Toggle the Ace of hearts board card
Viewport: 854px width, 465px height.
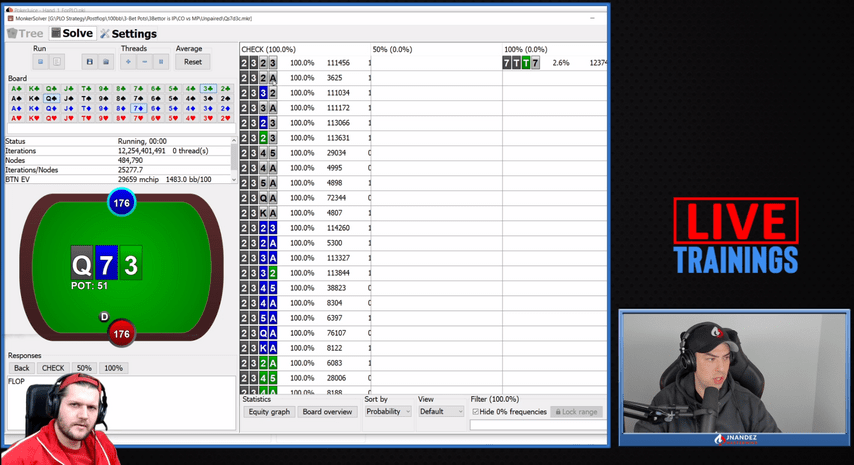click(x=16, y=118)
